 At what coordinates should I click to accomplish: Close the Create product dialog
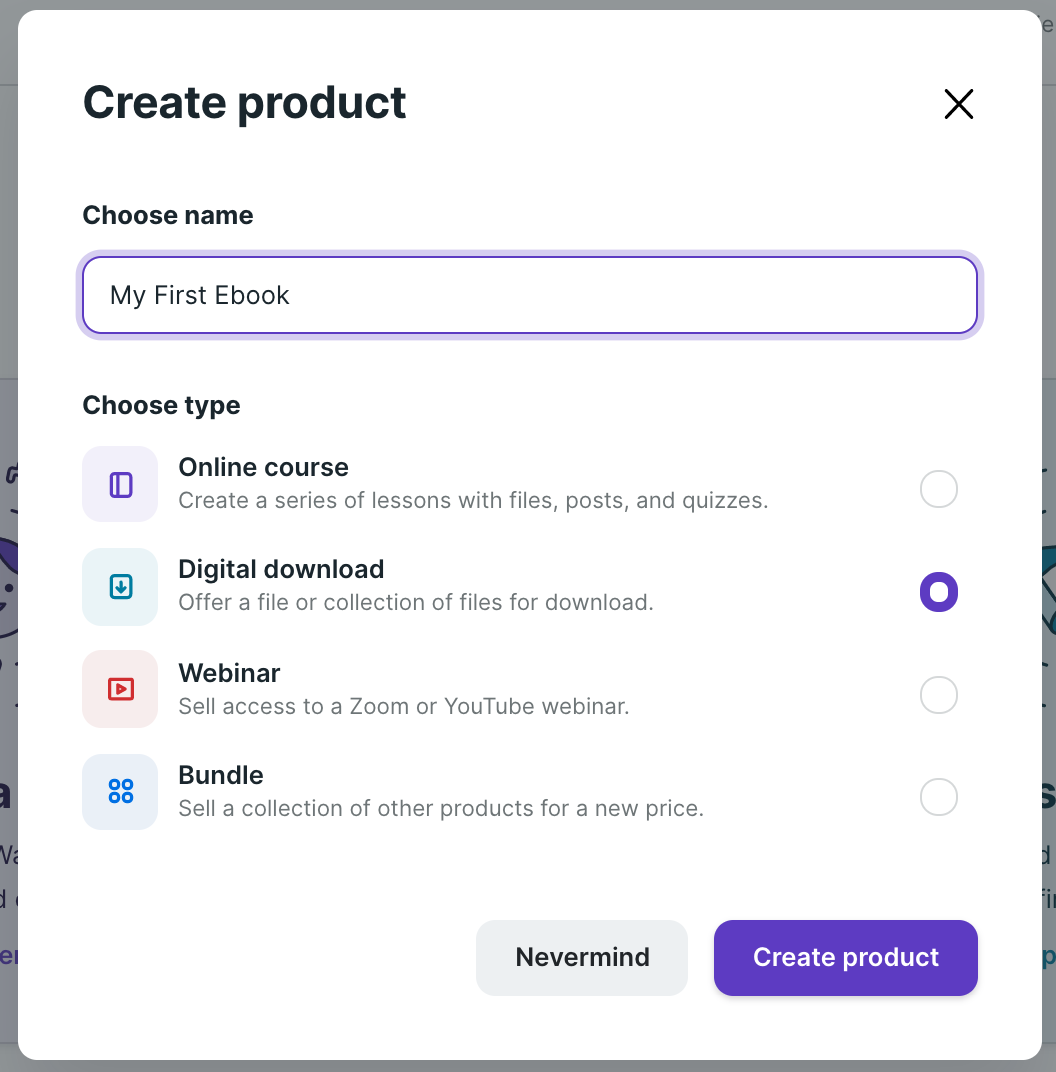point(958,104)
